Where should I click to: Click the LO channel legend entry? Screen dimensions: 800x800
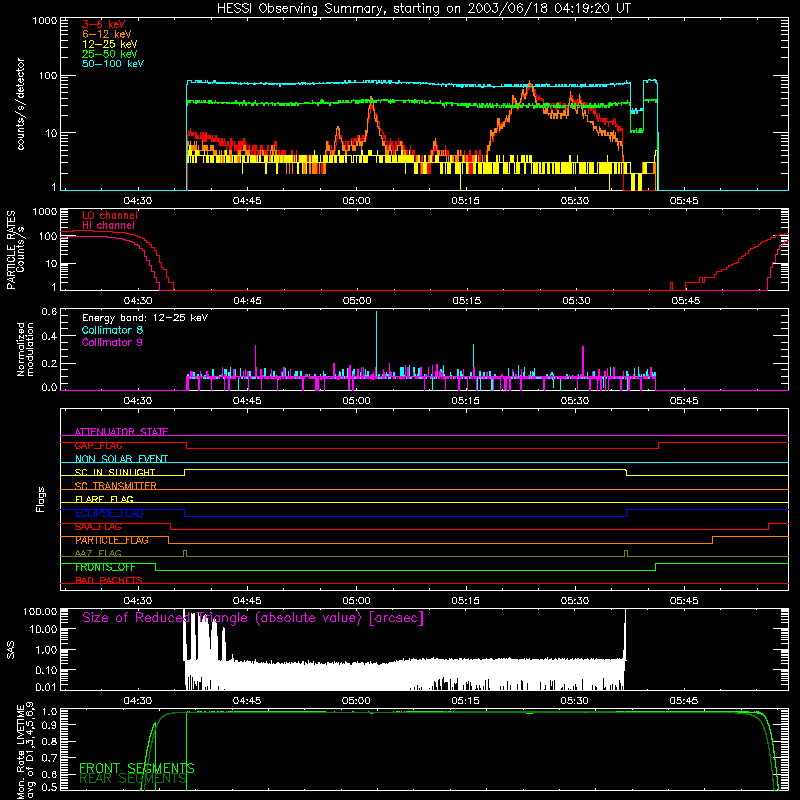tap(110, 215)
